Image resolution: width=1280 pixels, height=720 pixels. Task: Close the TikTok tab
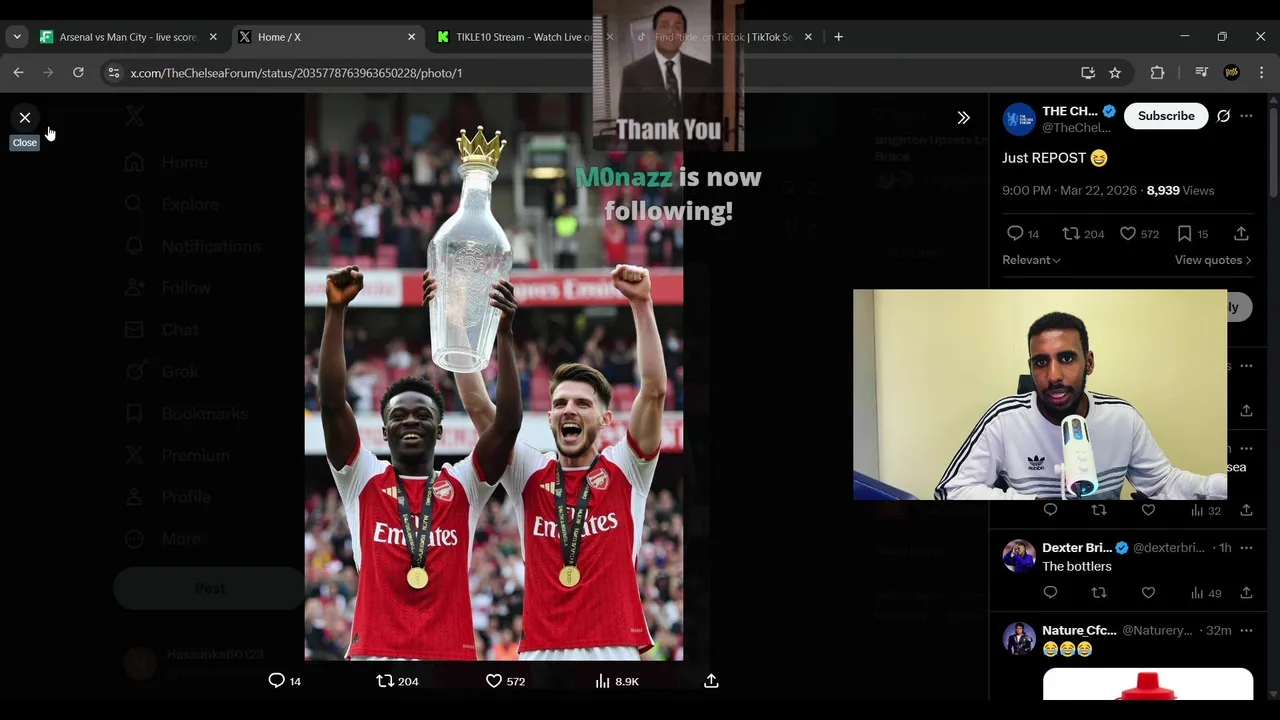pos(808,37)
